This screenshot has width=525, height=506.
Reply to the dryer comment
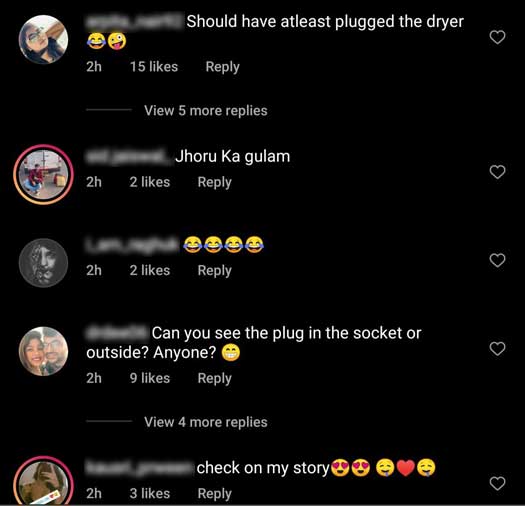222,67
